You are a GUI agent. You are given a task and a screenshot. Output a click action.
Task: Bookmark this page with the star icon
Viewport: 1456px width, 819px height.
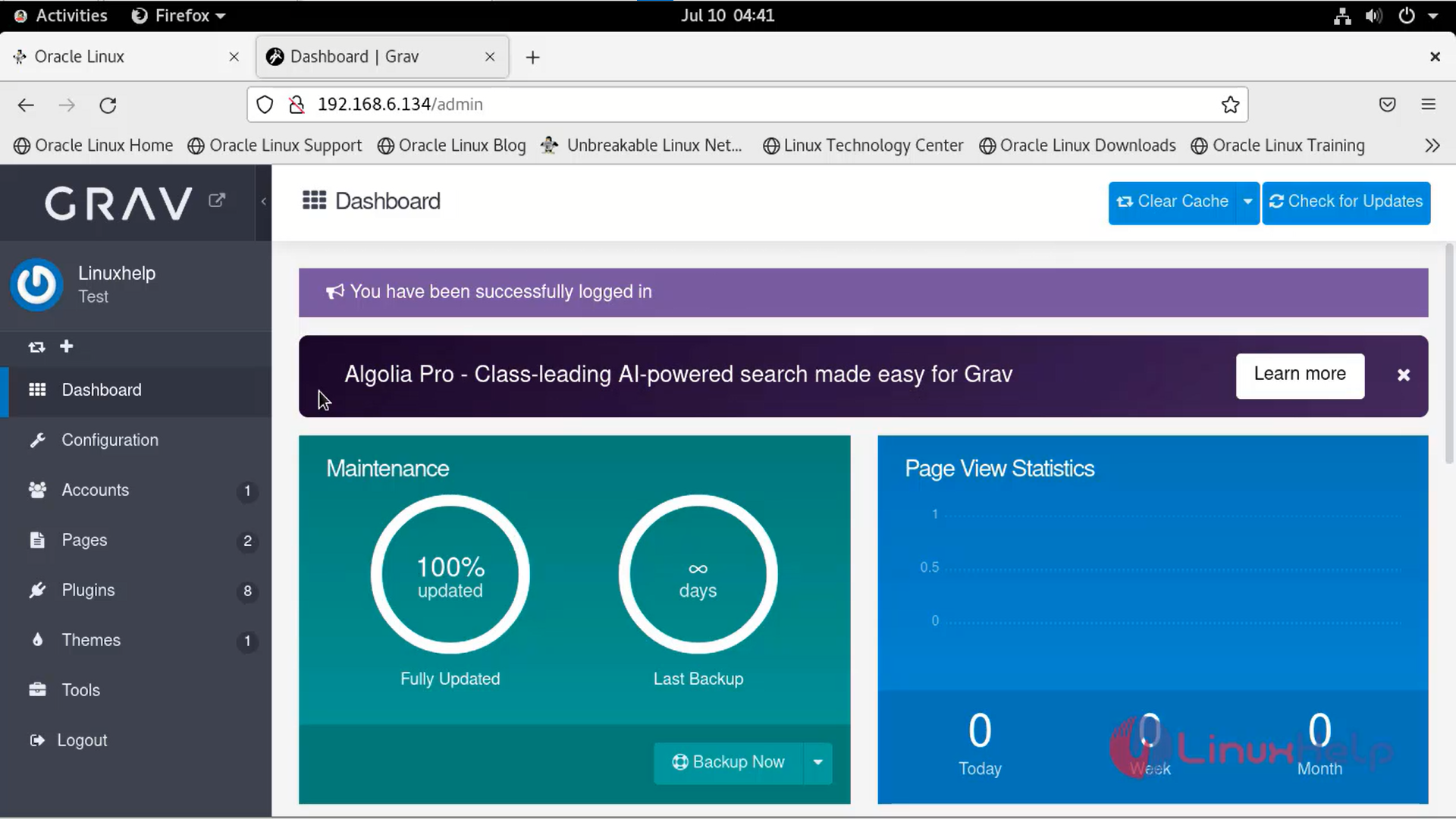click(x=1230, y=105)
